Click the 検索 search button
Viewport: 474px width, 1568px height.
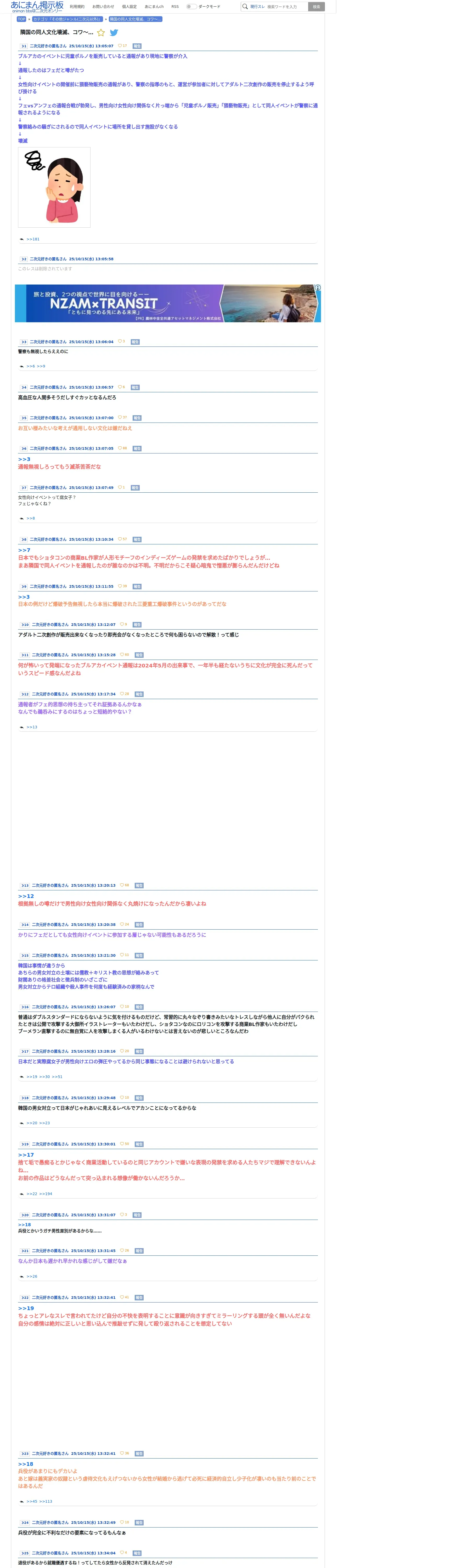[x=316, y=7]
